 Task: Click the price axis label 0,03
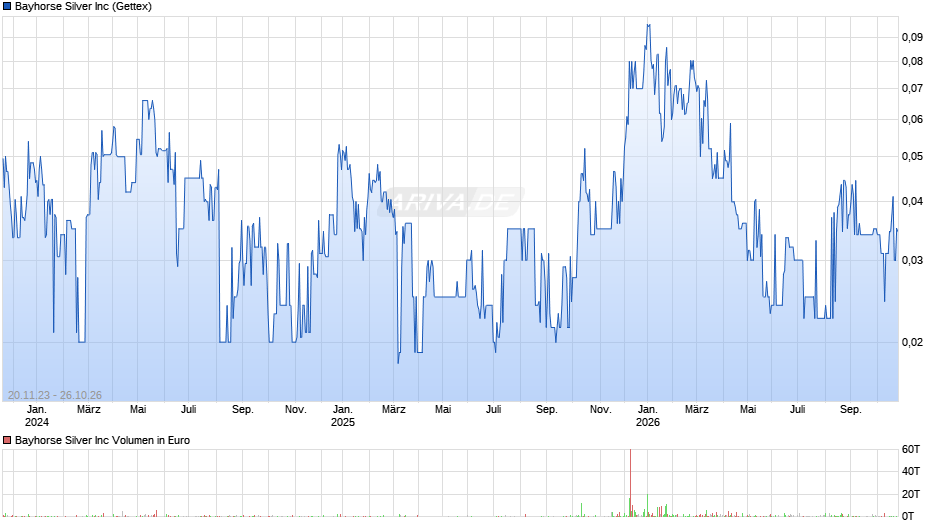(x=912, y=260)
